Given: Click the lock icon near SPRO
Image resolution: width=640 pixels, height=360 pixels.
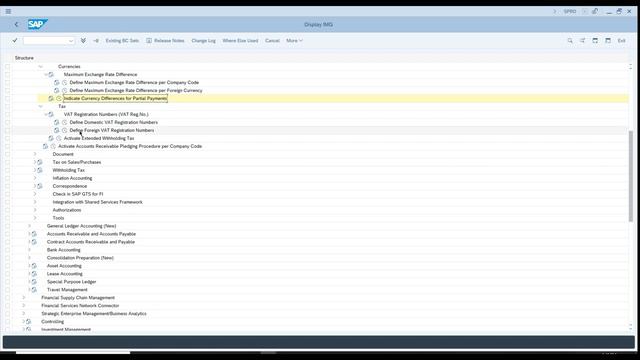Looking at the screenshot, I should coord(596,11).
